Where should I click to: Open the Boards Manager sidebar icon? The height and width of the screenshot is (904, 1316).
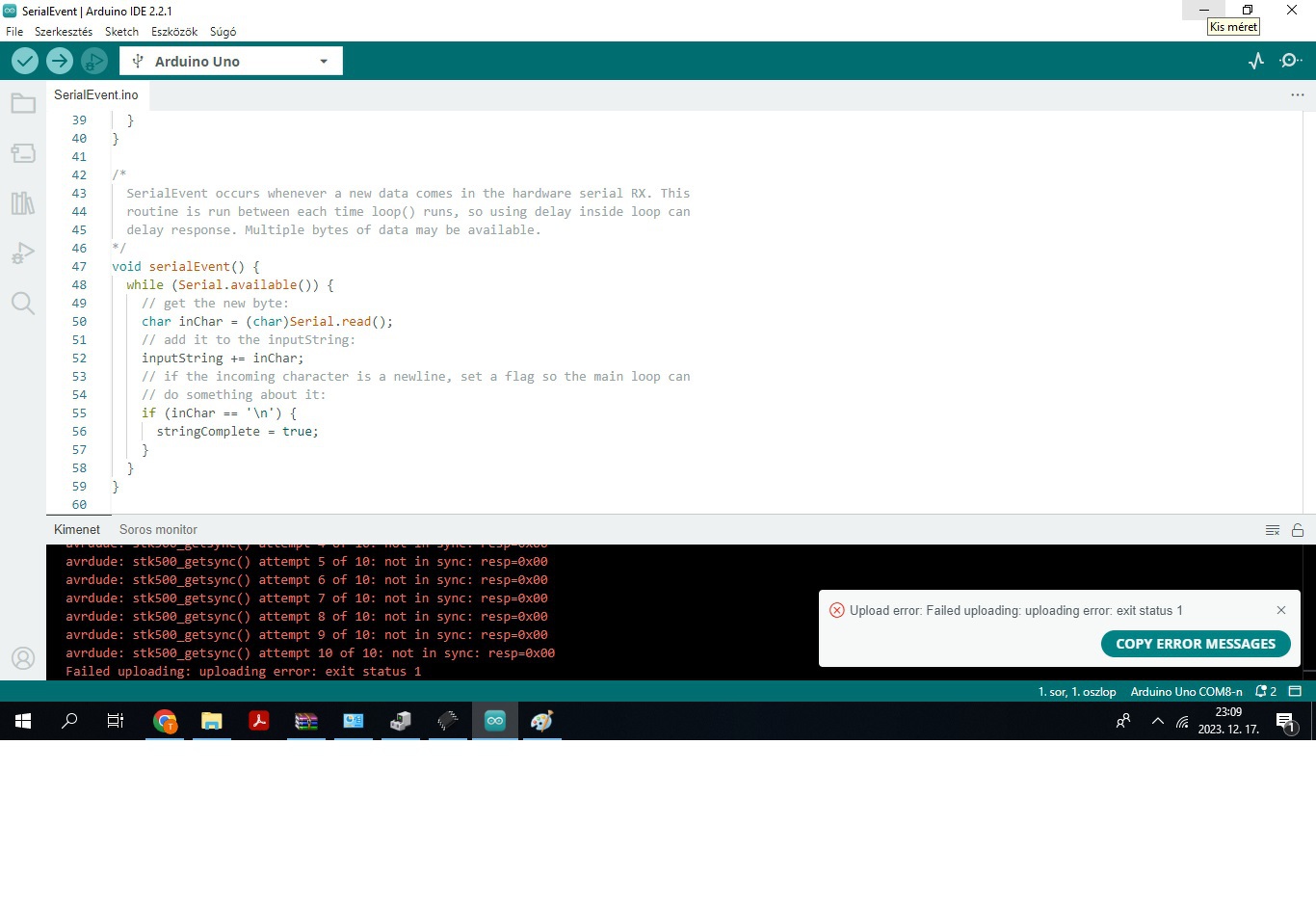23,153
